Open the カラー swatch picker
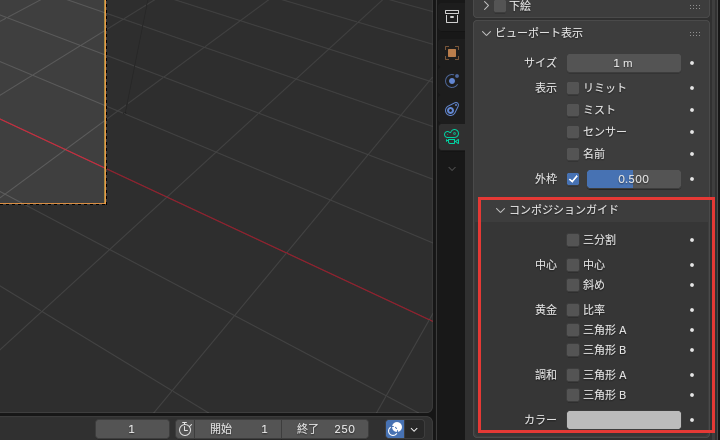 pyautogui.click(x=624, y=420)
